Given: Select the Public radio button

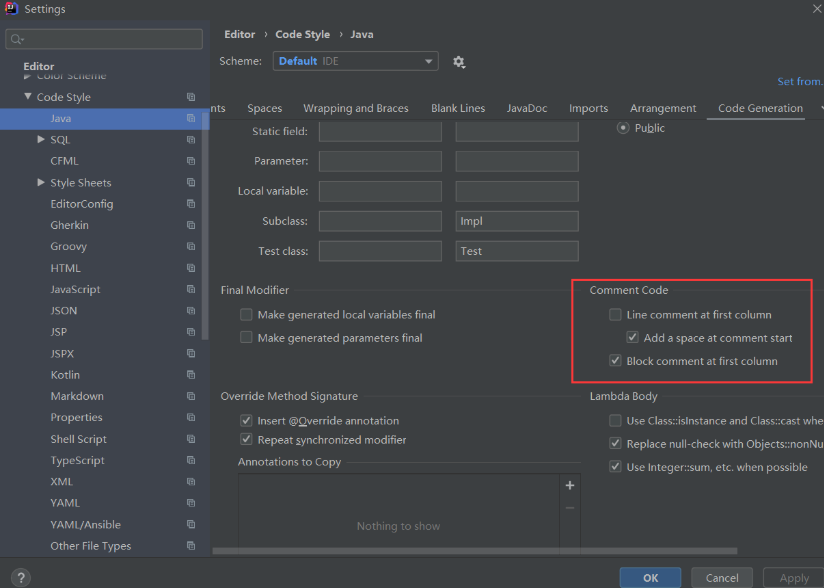Looking at the screenshot, I should click(x=623, y=128).
